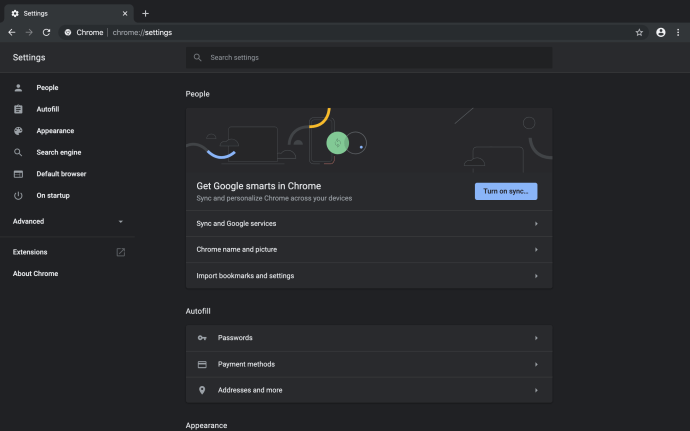Image resolution: width=690 pixels, height=431 pixels.
Task: Click the Turn on sync button
Action: [506, 192]
